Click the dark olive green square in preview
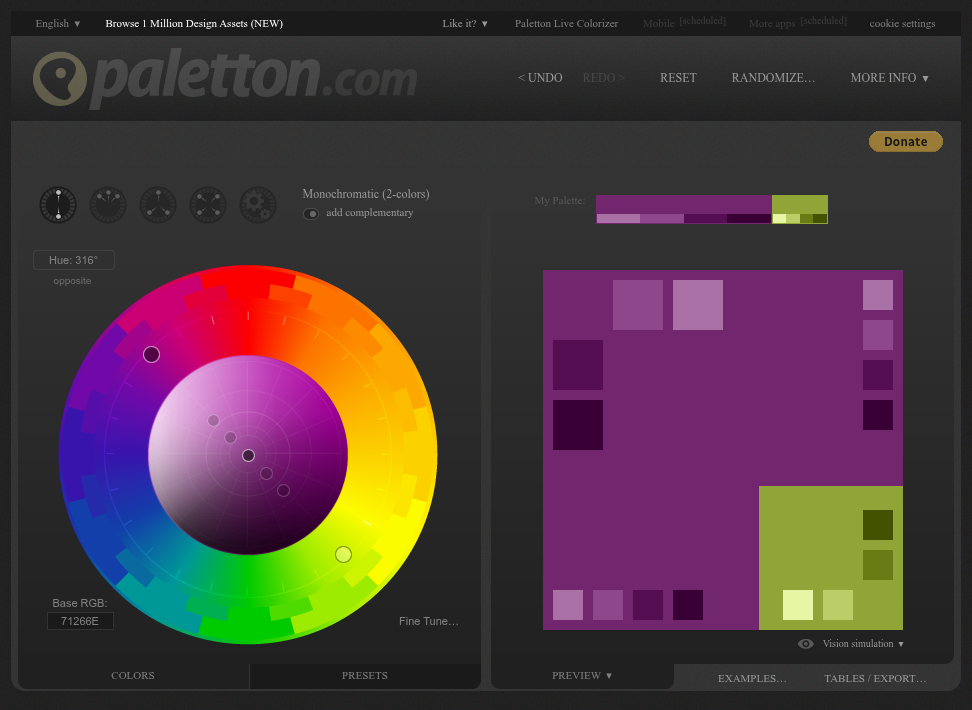 [878, 525]
